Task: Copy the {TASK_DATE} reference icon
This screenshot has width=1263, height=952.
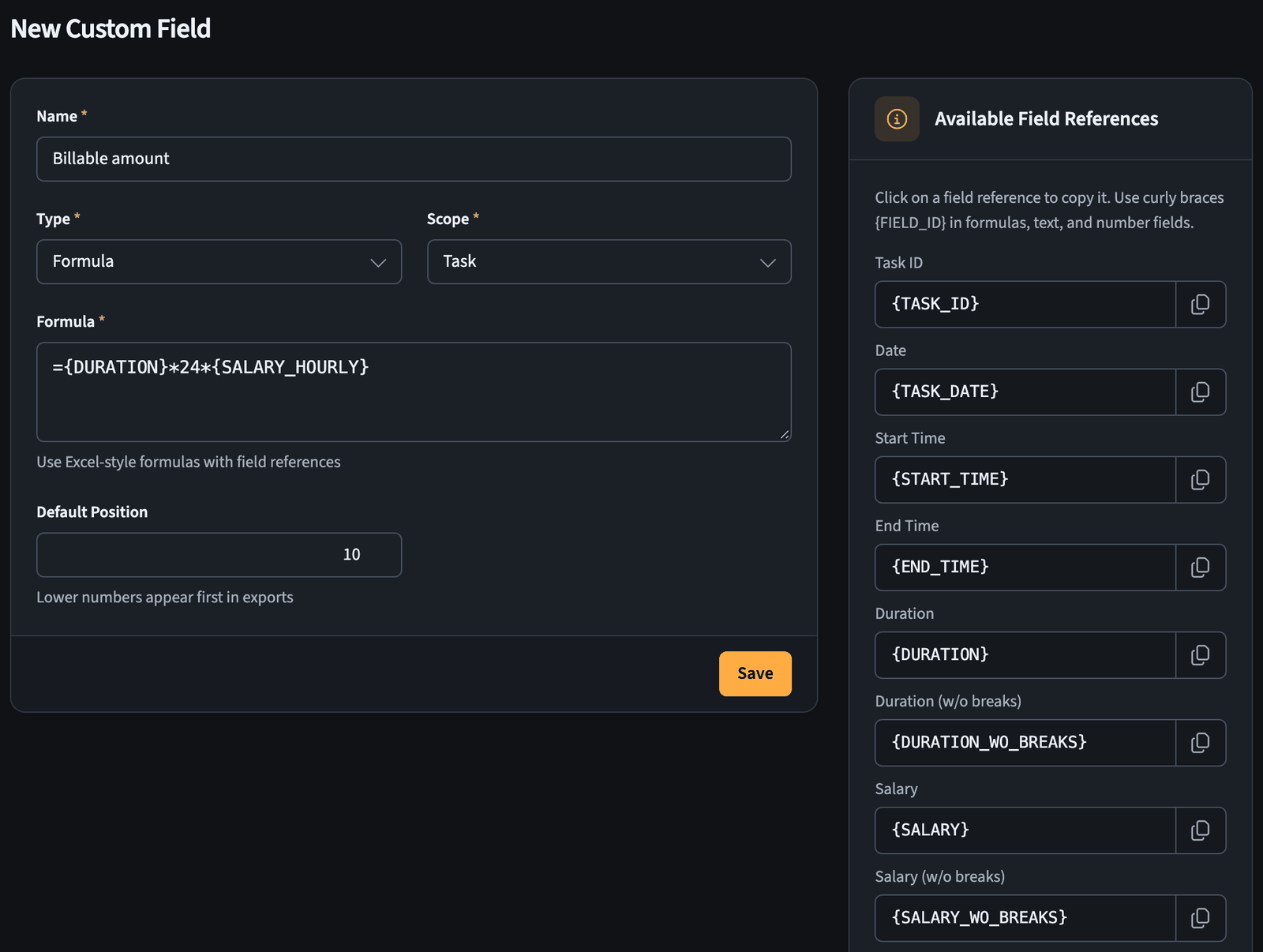Action: point(1201,392)
